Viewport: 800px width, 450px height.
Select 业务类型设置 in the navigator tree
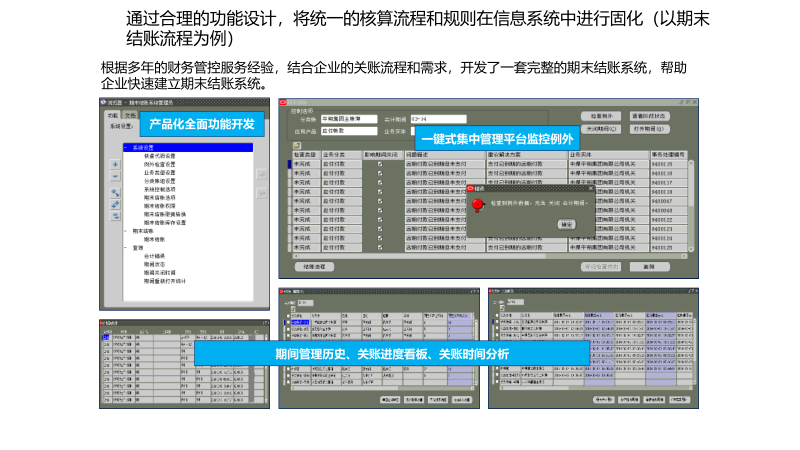pyautogui.click(x=160, y=172)
